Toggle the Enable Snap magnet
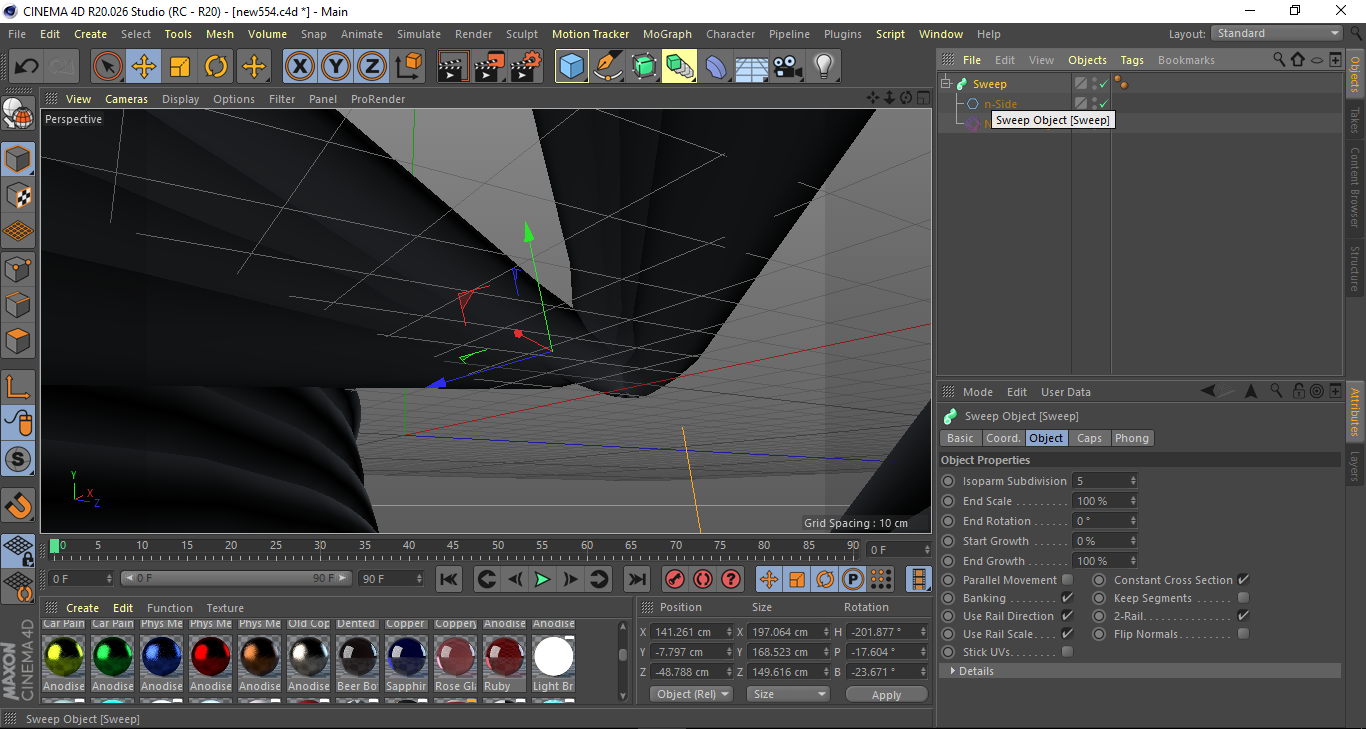The width and height of the screenshot is (1366, 729). pos(18,505)
